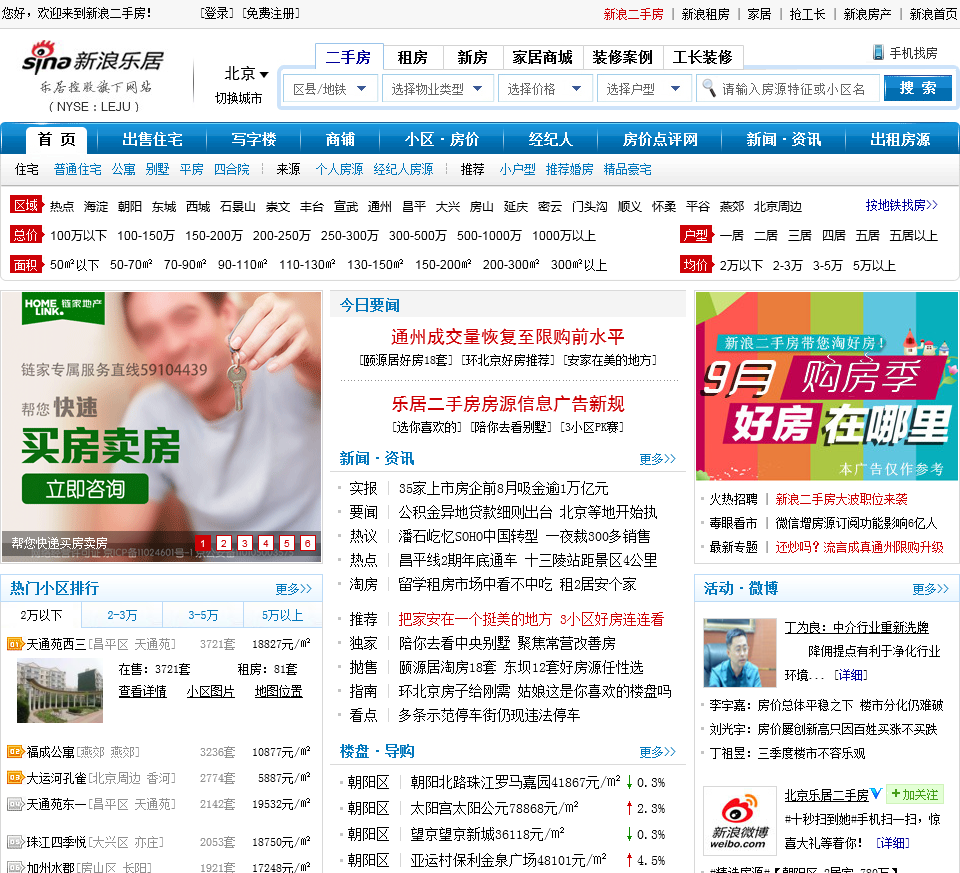Select the red 面积 filter label
The image size is (960, 873).
pos(26,264)
